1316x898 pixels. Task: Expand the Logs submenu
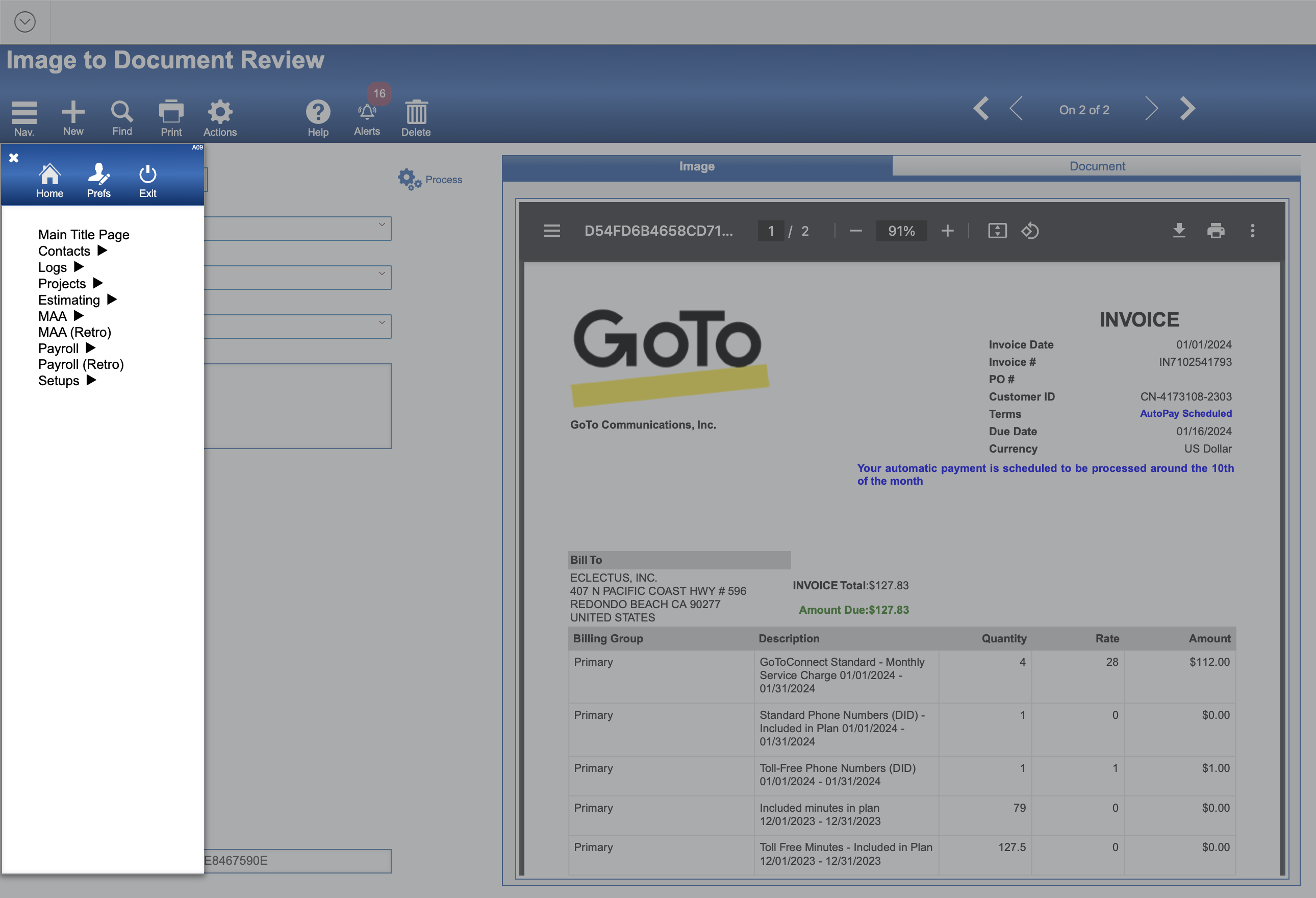pos(61,267)
